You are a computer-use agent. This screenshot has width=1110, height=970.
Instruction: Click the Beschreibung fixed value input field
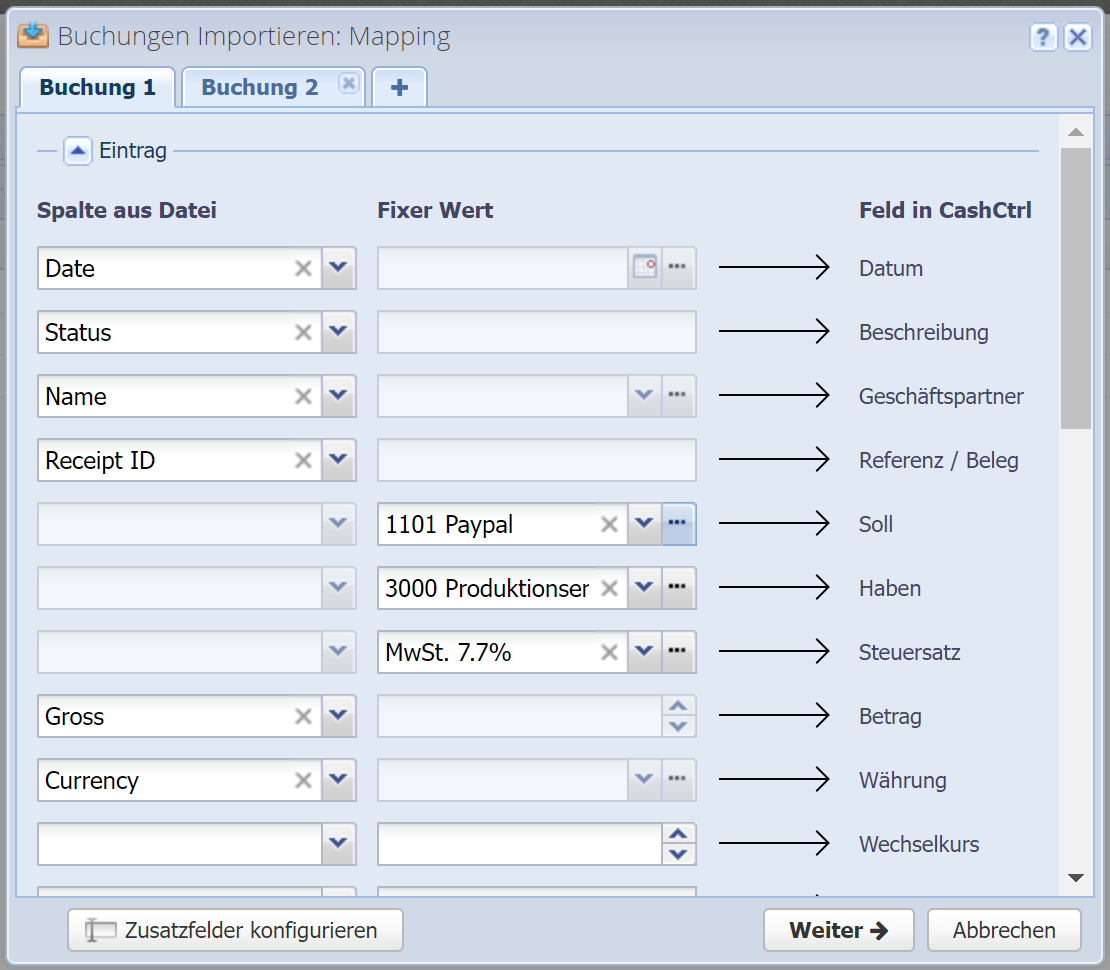[x=536, y=332]
